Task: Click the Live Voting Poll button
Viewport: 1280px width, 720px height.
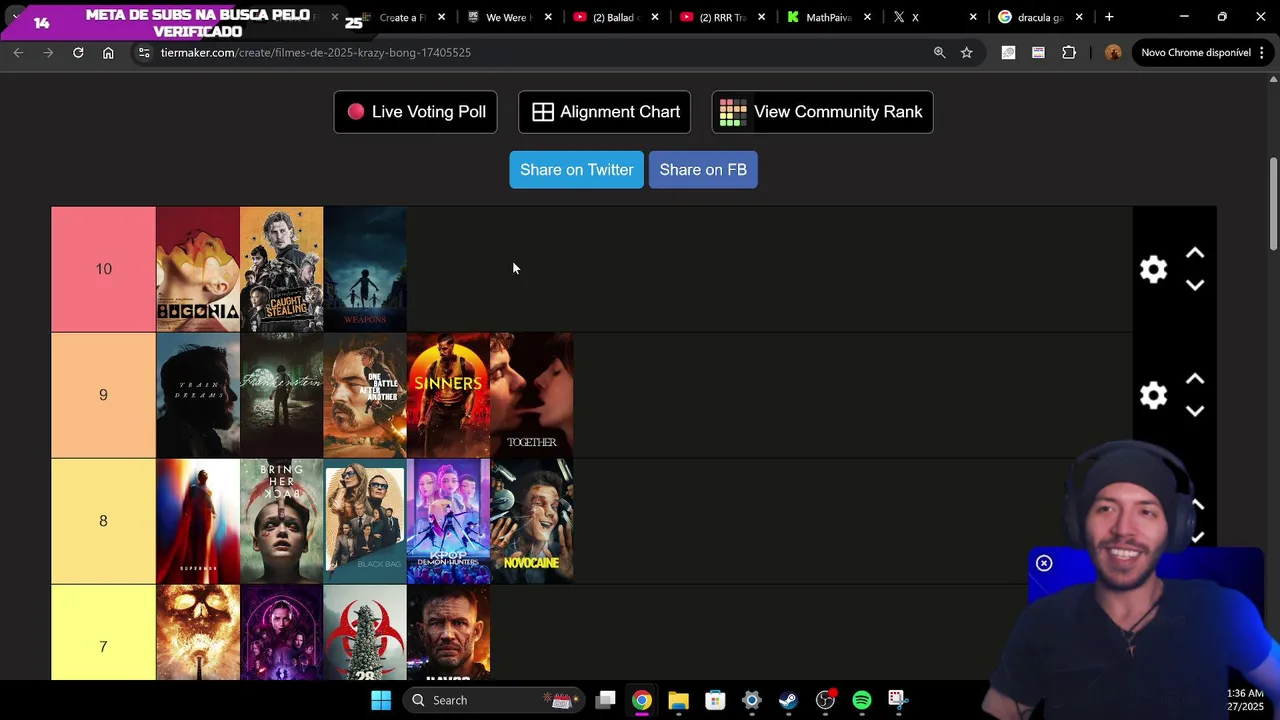Action: (x=415, y=112)
